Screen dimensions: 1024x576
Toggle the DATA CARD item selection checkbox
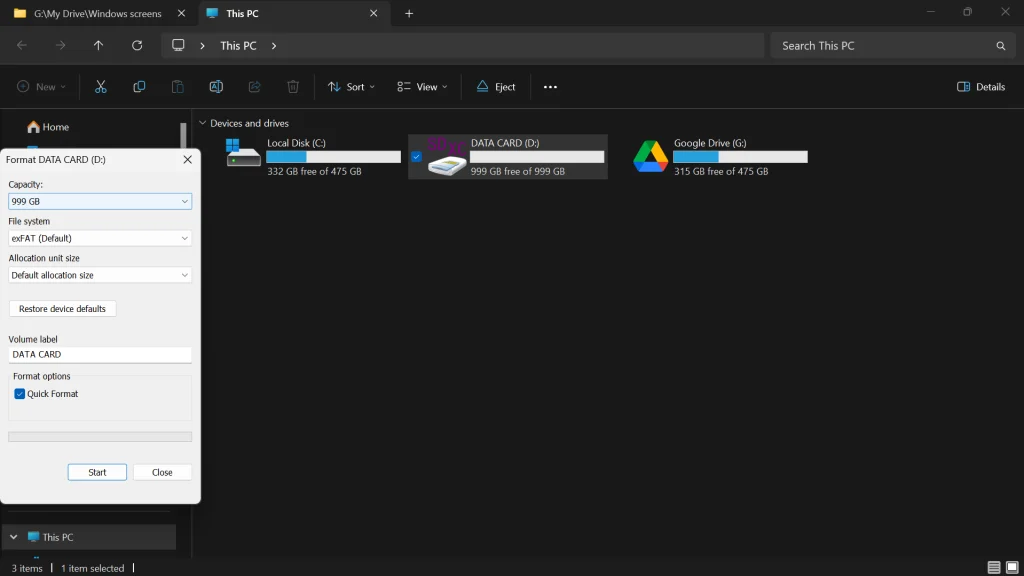(x=416, y=157)
